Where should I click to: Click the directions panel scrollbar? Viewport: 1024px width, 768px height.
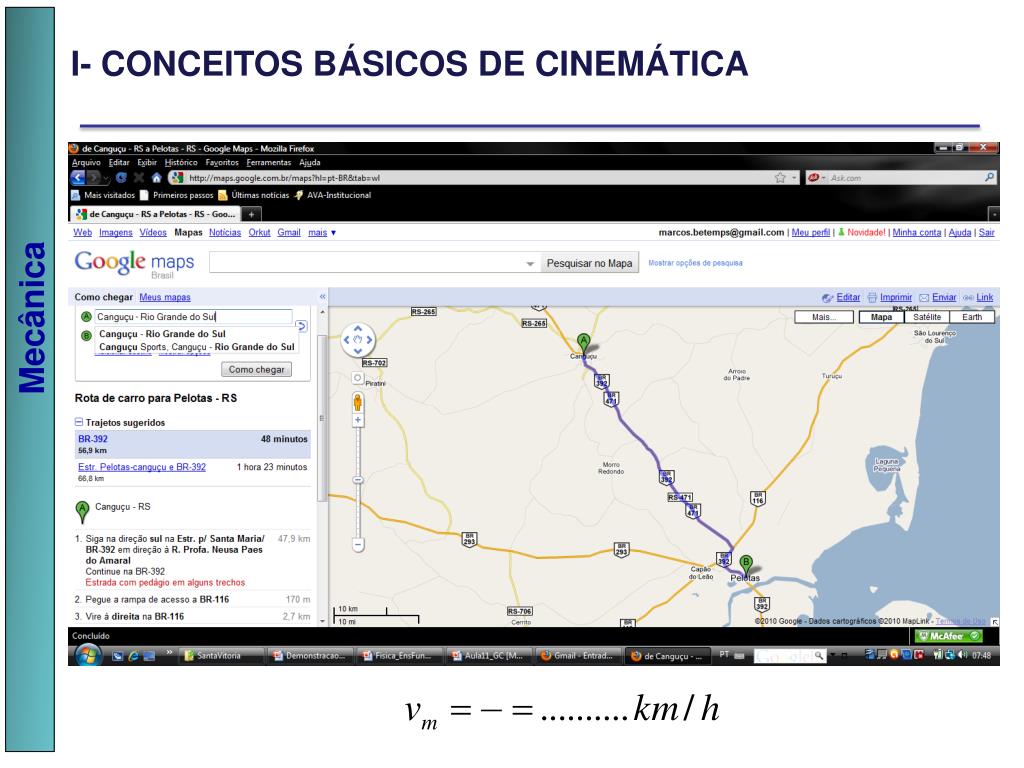click(x=321, y=418)
